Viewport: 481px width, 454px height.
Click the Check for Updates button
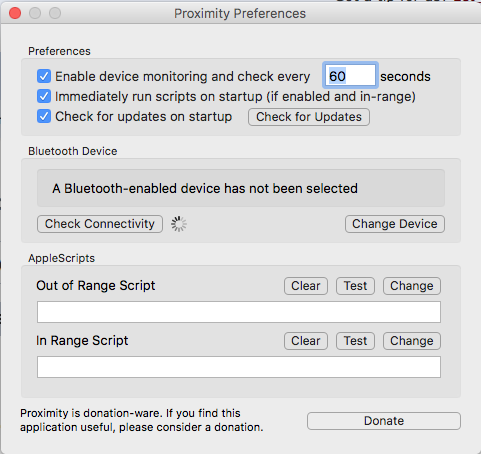coord(309,117)
